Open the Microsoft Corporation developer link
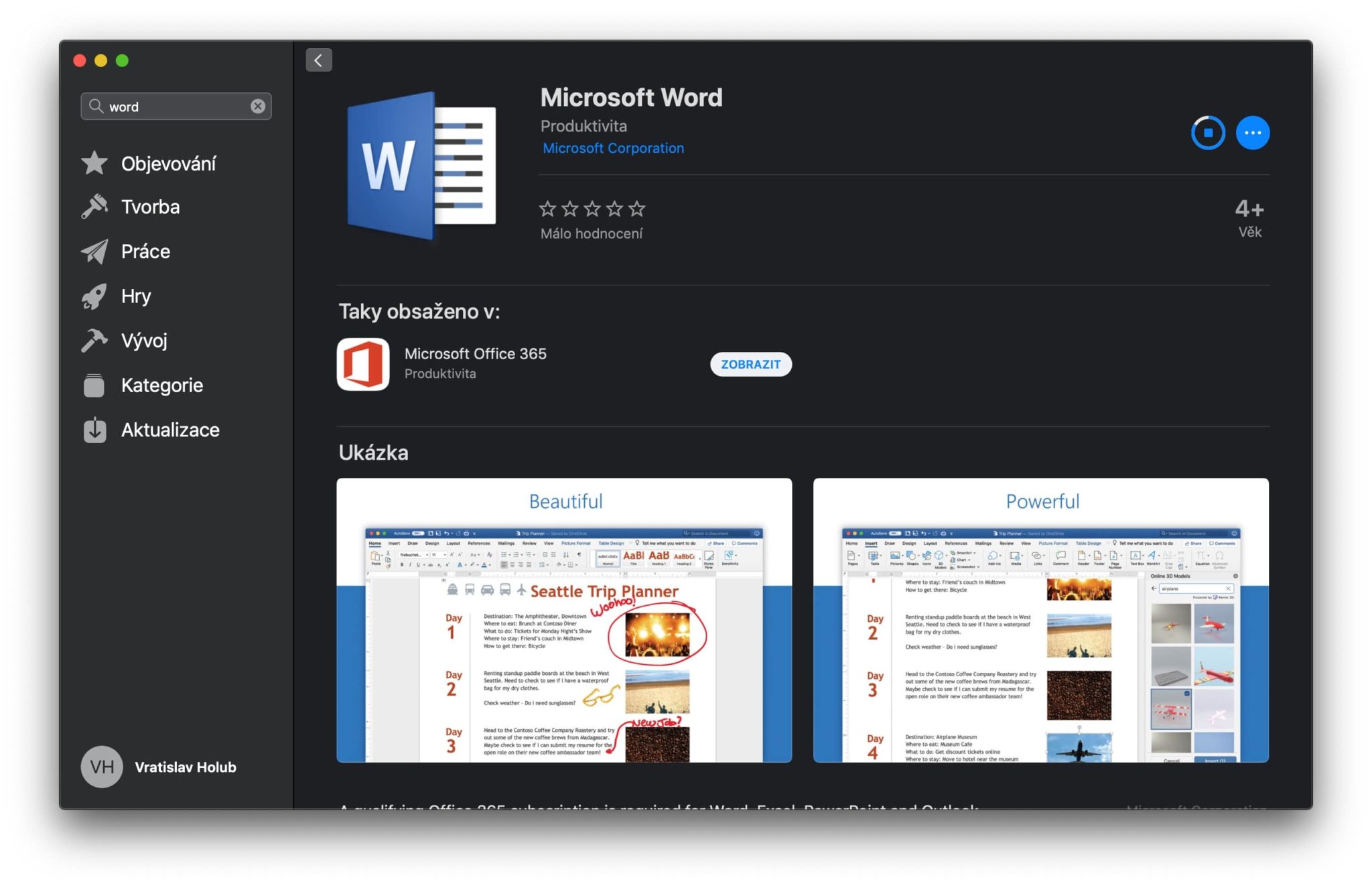1372x888 pixels. pos(612,147)
